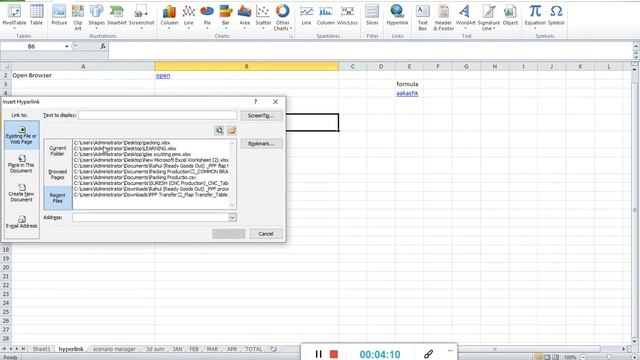Image resolution: width=640 pixels, height=360 pixels.
Task: Click the zoom slider in status bar
Action: pos(609,357)
